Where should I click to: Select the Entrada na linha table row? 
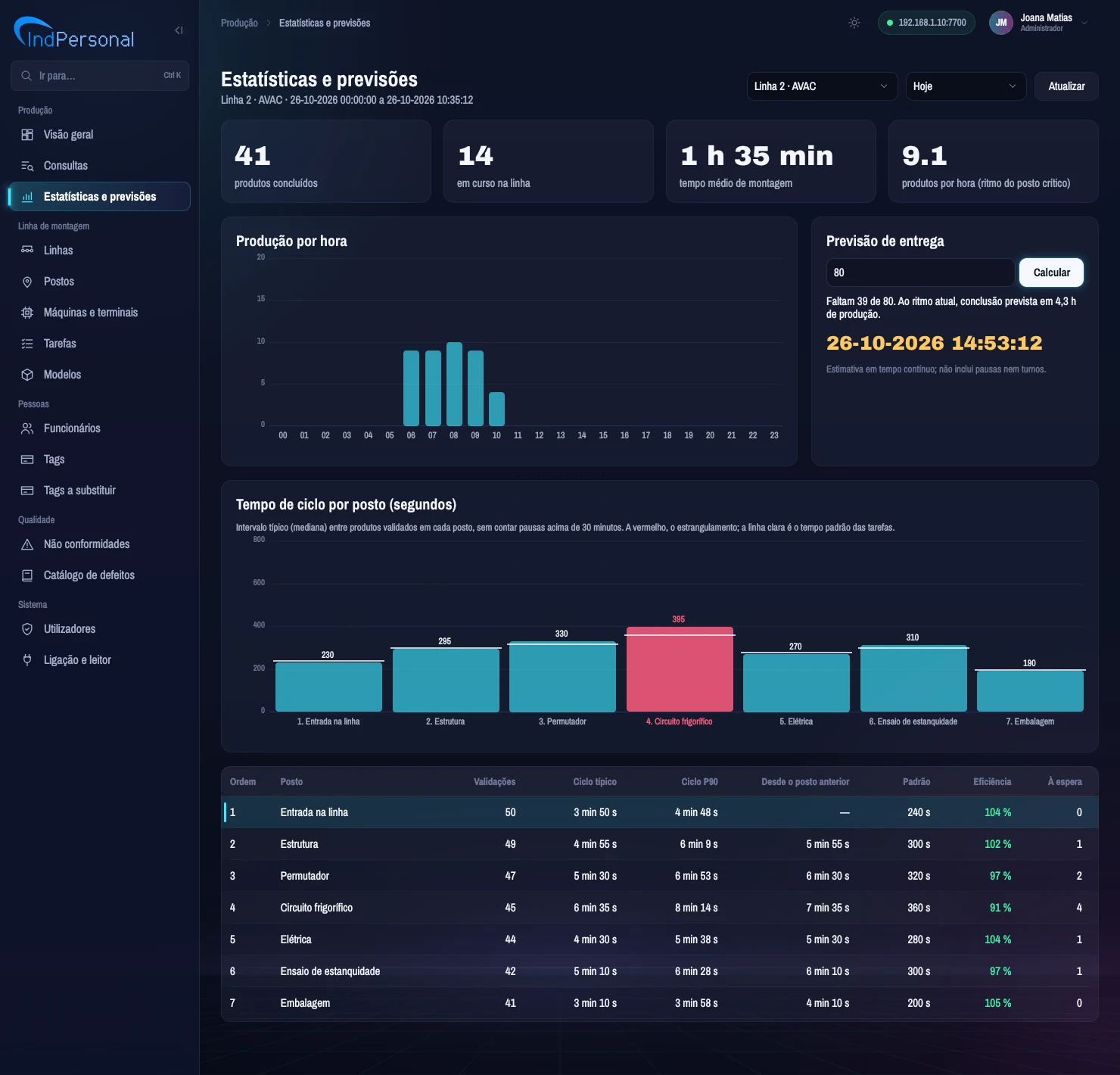[x=659, y=812]
